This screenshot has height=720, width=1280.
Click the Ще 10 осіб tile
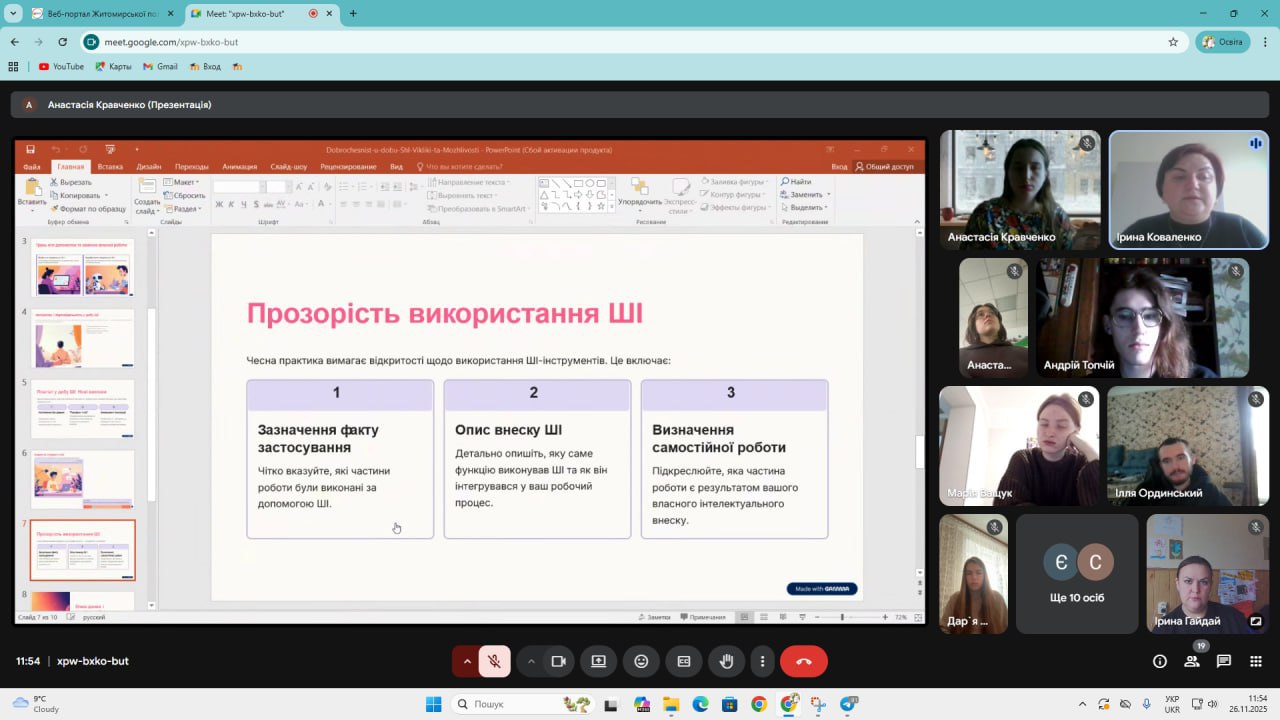coord(1077,574)
